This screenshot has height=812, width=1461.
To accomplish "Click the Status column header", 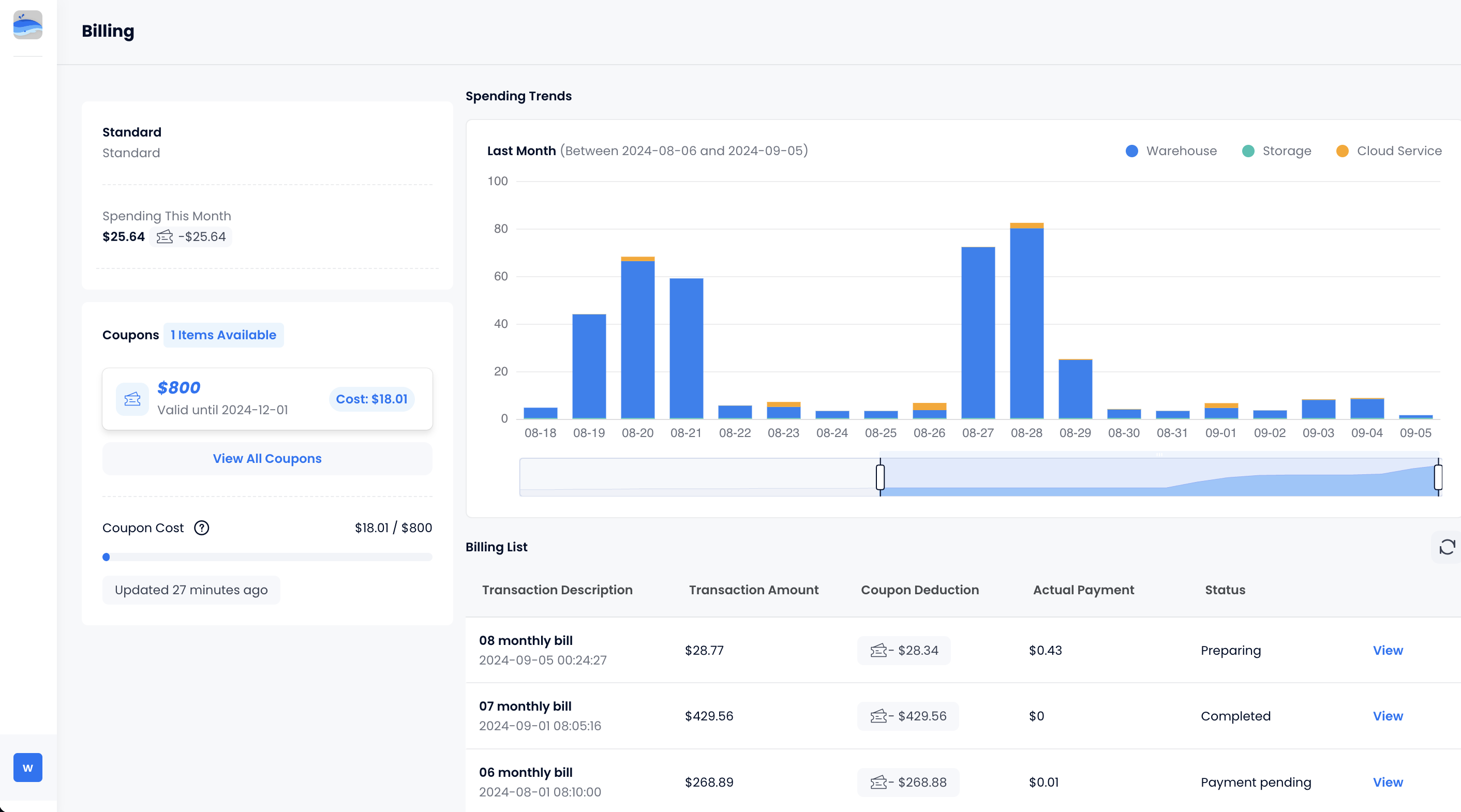I will [1225, 590].
